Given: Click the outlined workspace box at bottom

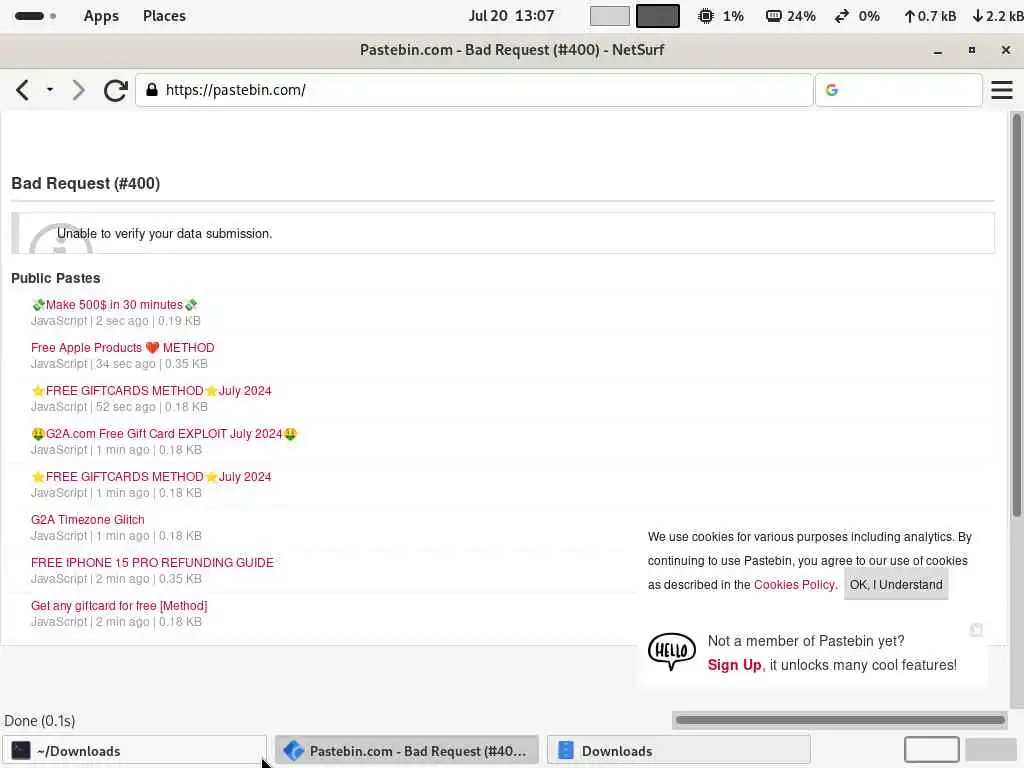Looking at the screenshot, I should (931, 750).
